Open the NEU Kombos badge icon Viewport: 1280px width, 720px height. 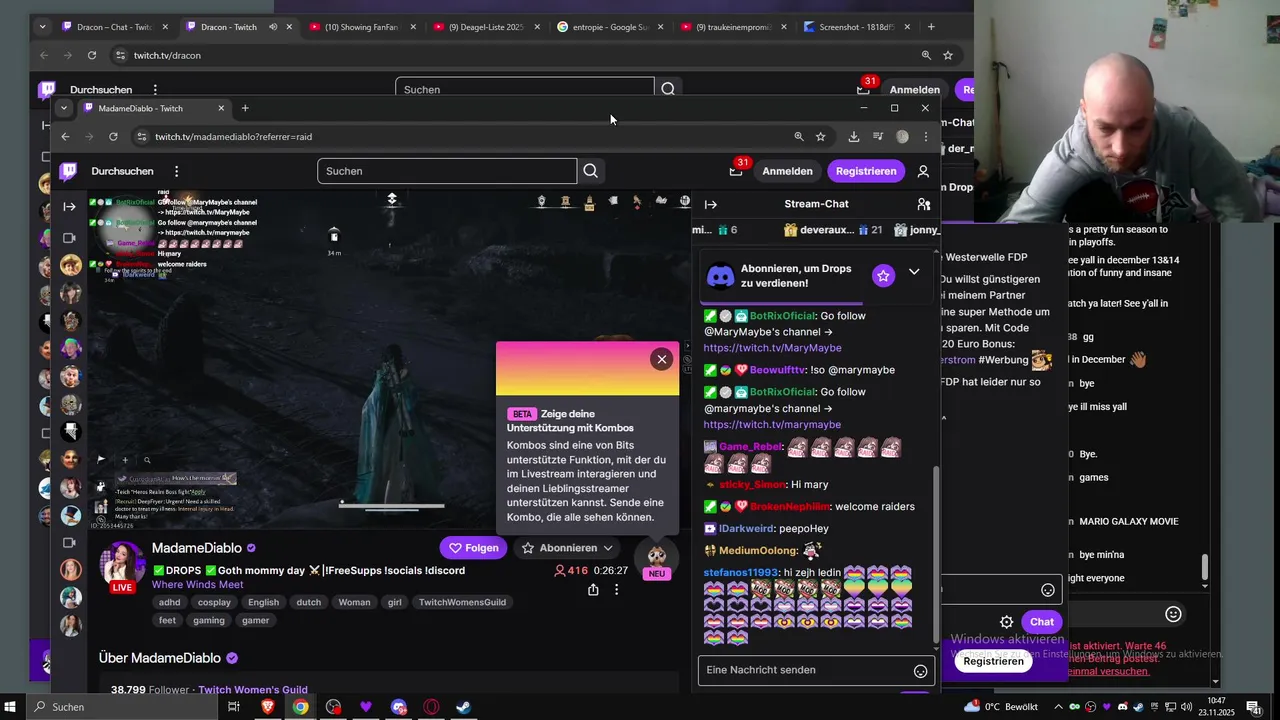pyautogui.click(x=657, y=560)
